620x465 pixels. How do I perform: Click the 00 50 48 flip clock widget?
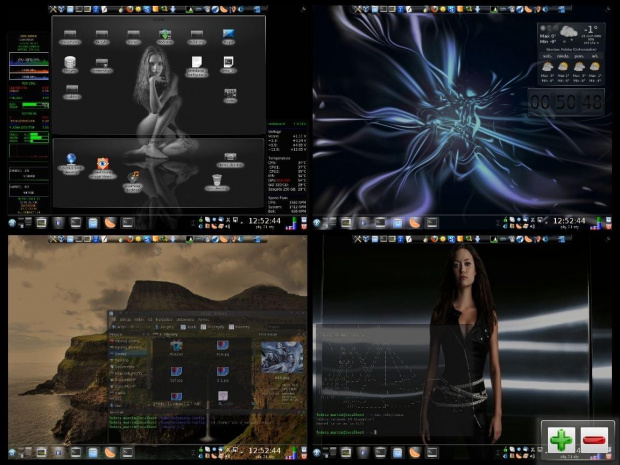point(566,102)
